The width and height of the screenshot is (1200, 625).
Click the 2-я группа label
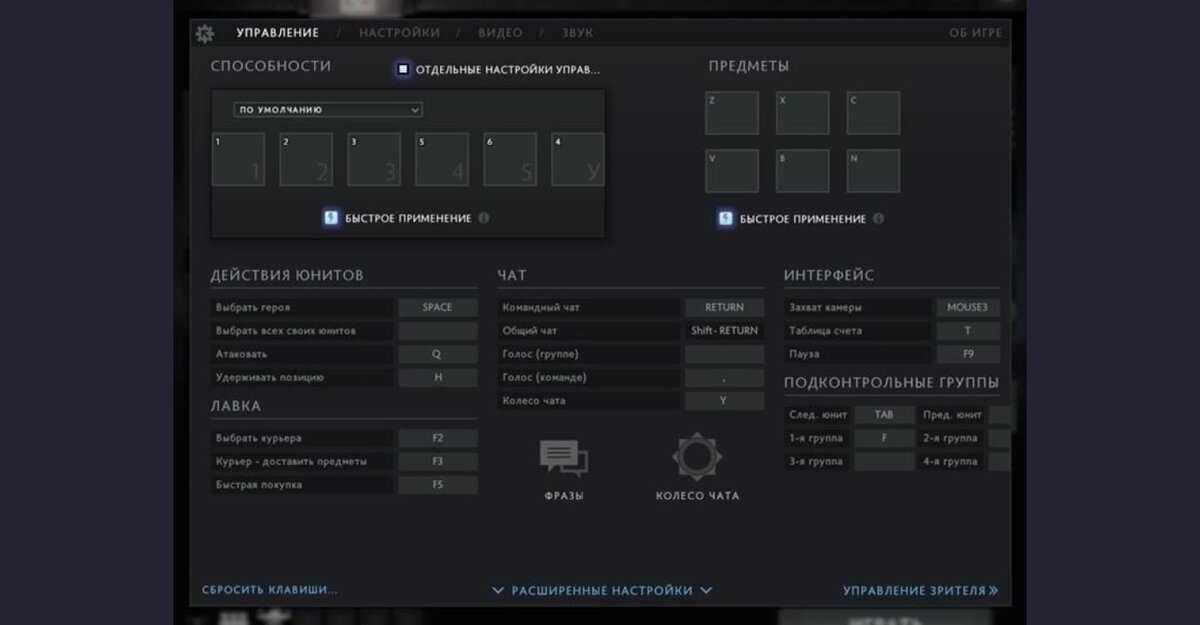pos(950,438)
